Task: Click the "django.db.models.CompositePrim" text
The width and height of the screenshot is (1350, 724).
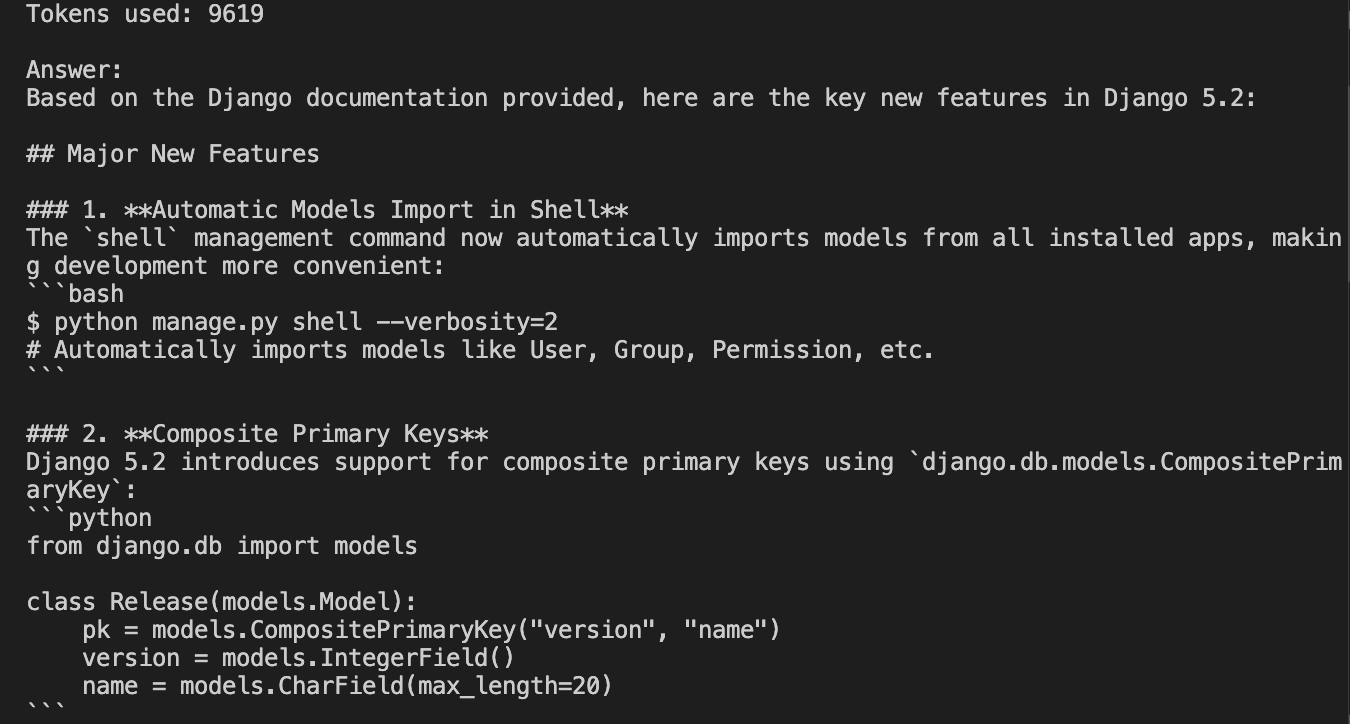Action: (1131, 462)
